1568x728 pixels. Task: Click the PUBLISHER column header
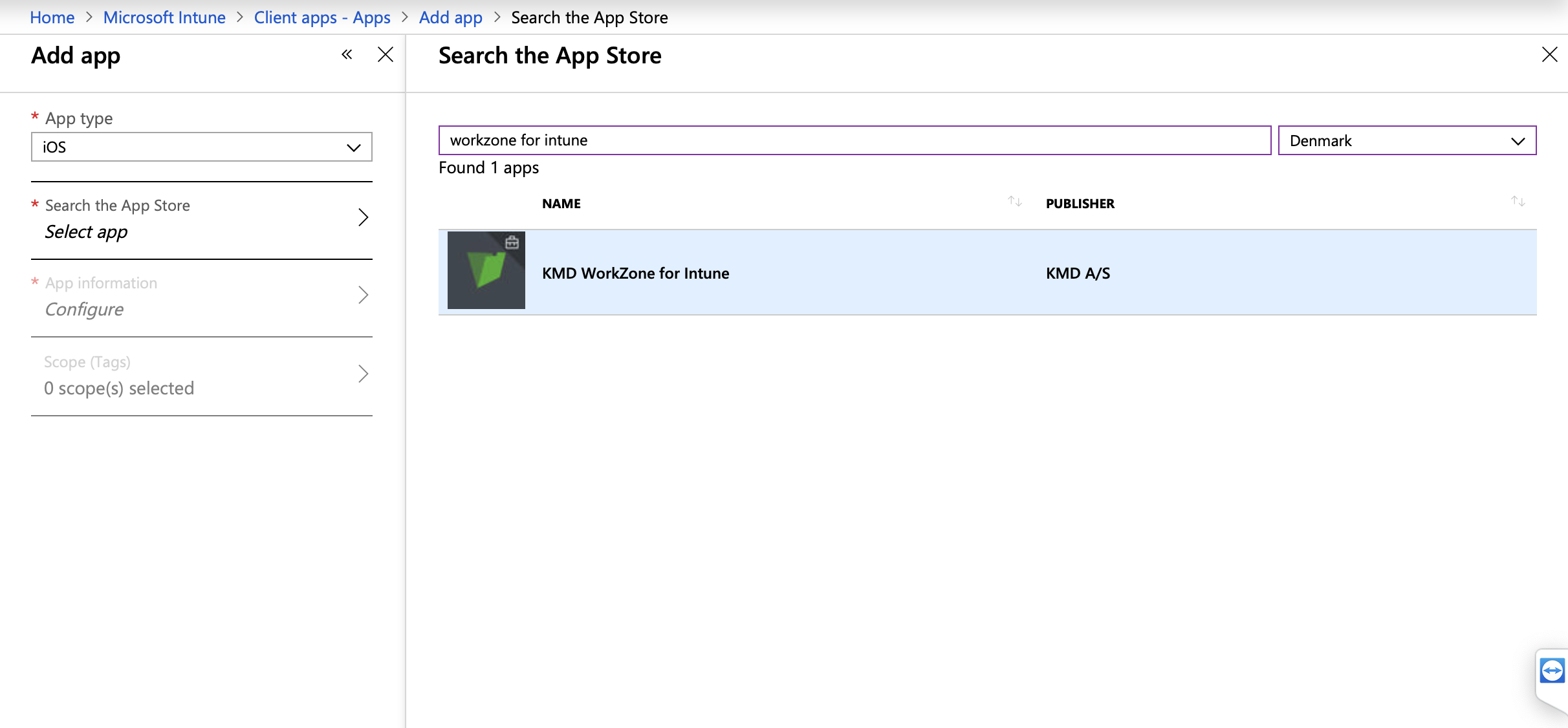point(1080,204)
